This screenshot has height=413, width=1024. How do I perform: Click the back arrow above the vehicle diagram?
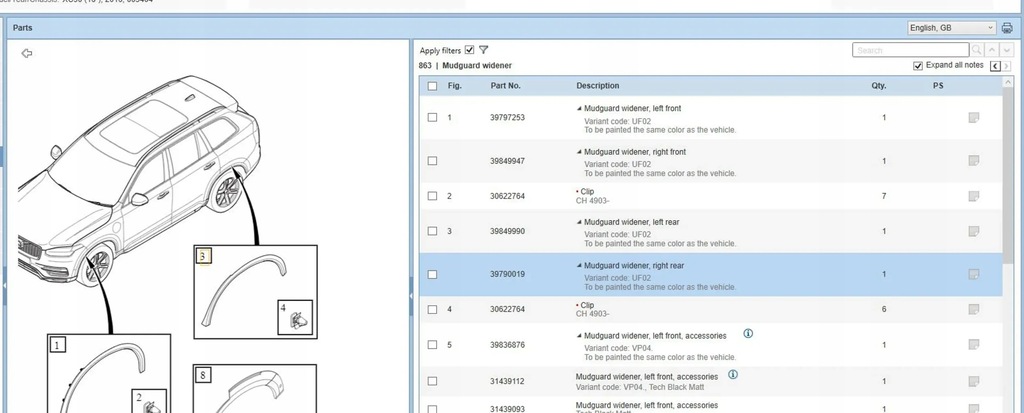(27, 54)
